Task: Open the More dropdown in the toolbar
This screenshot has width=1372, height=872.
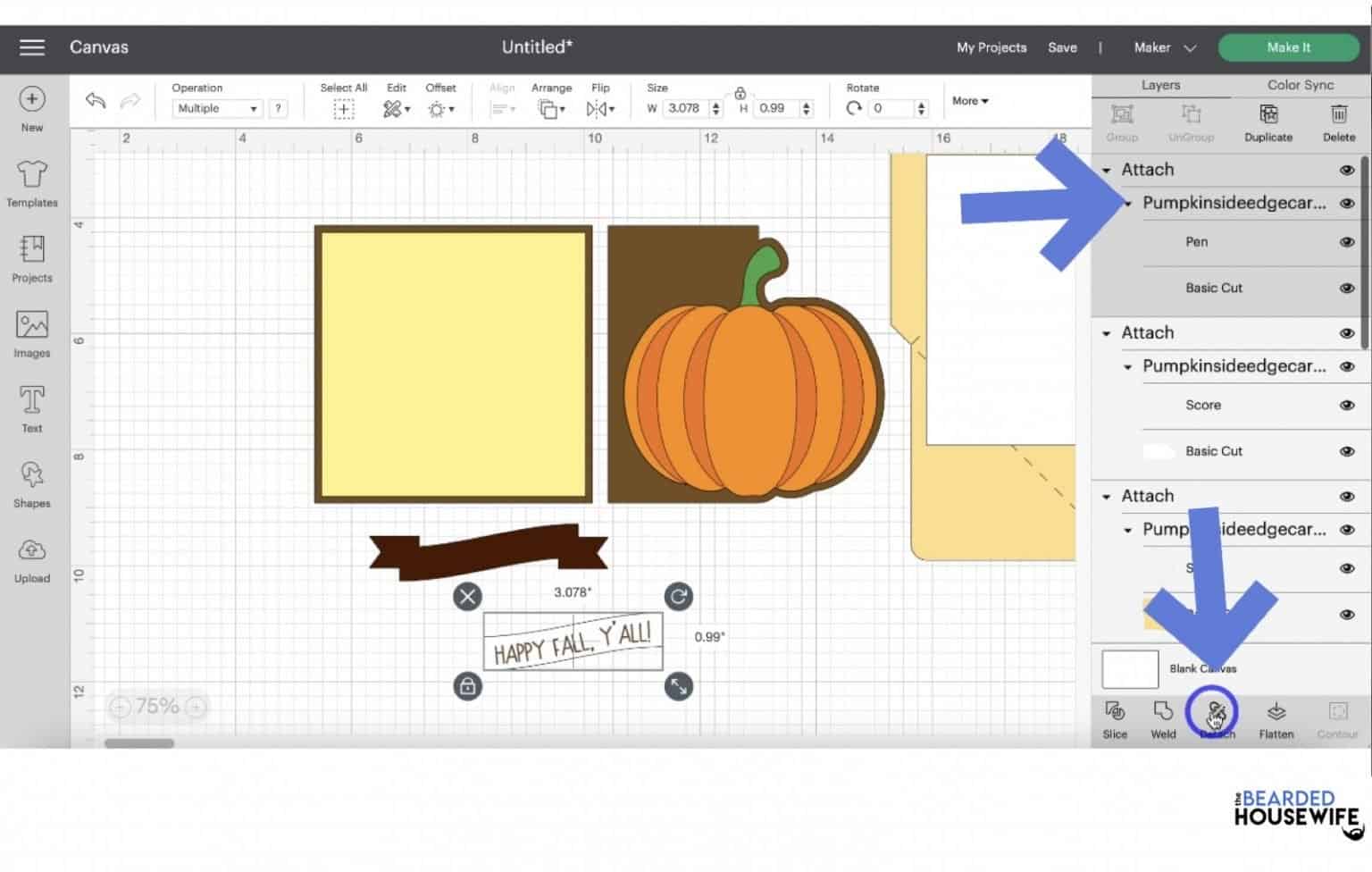Action: (968, 101)
